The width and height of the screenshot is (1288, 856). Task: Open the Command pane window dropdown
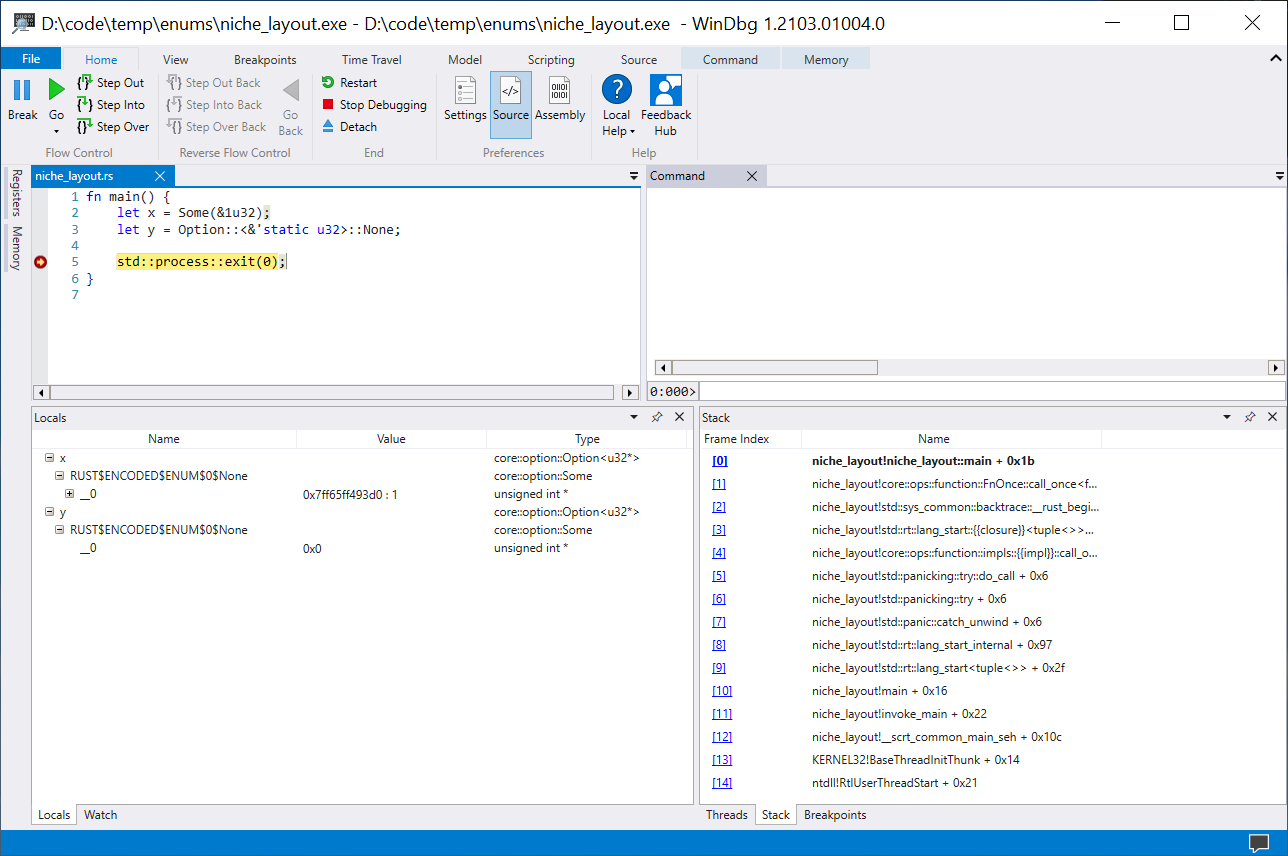coord(1280,176)
